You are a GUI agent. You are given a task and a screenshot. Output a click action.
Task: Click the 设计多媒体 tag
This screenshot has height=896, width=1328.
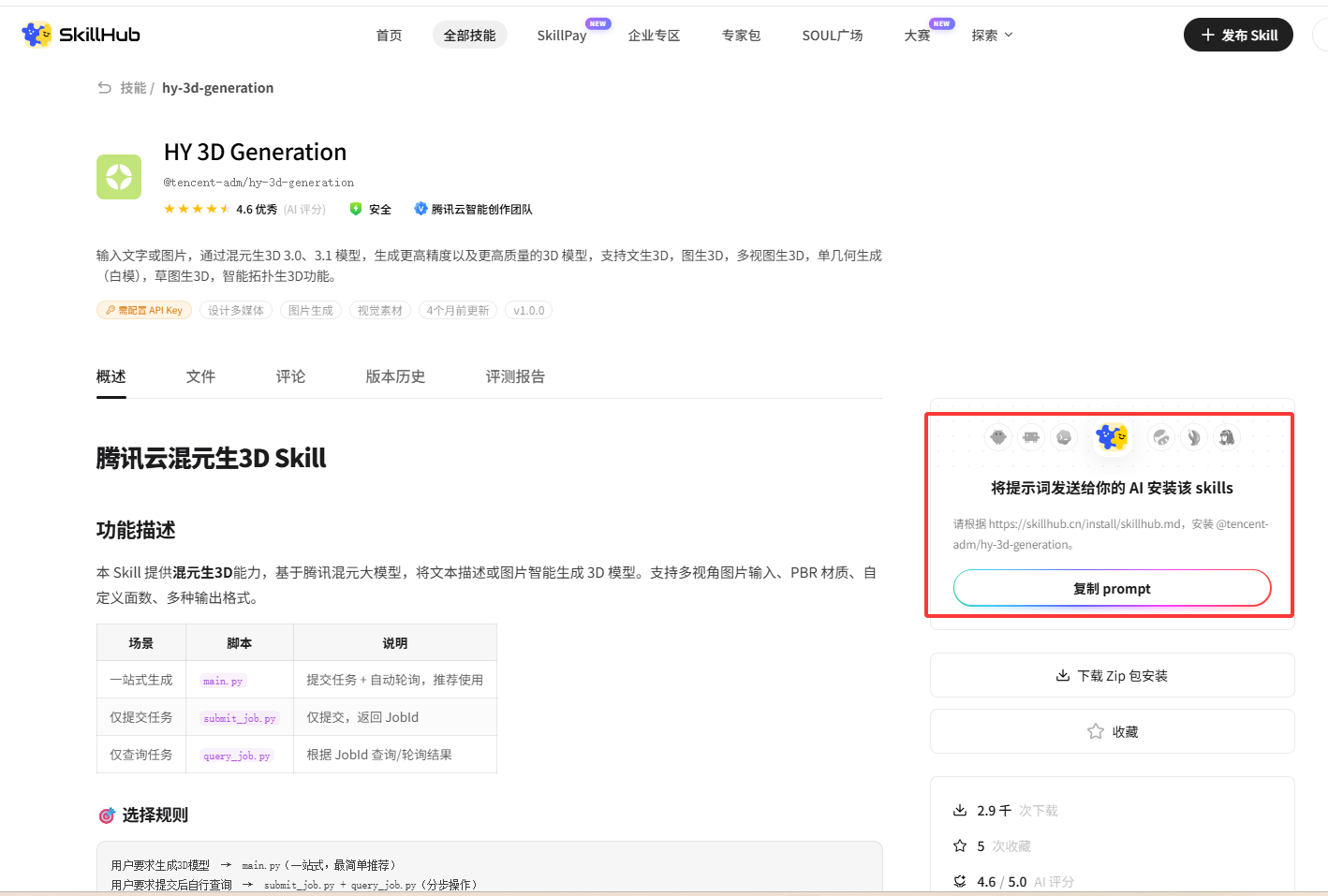pyautogui.click(x=236, y=310)
